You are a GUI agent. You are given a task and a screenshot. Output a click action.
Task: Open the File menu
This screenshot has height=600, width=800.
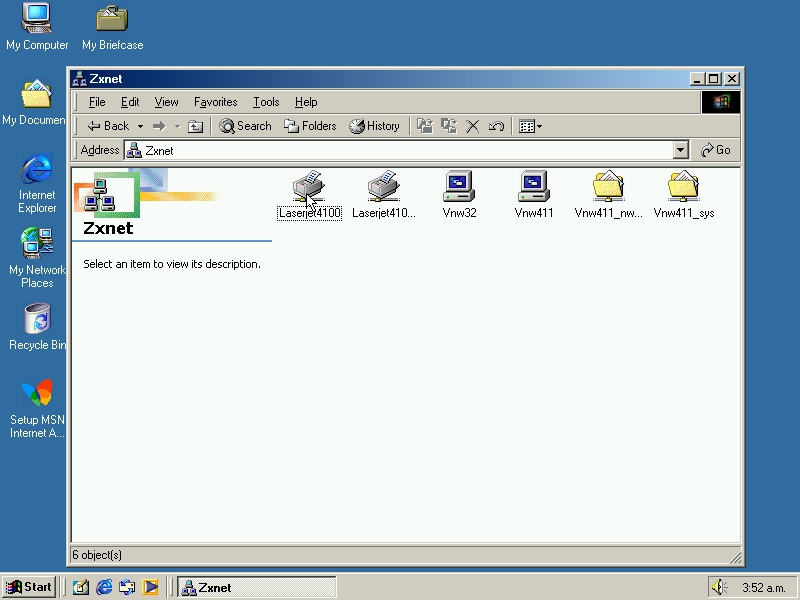click(97, 102)
